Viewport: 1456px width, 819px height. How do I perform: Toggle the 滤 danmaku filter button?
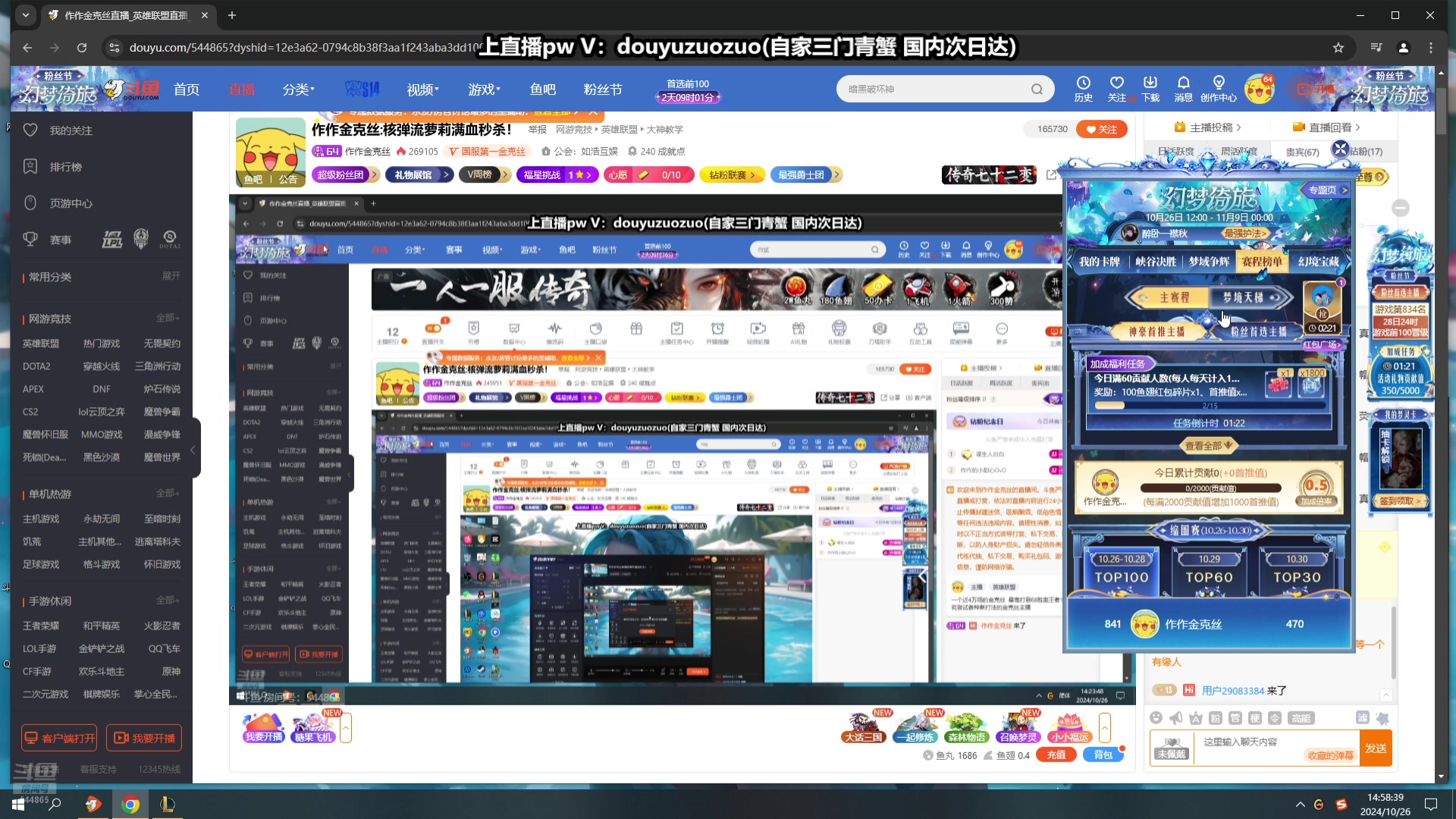[1362, 717]
